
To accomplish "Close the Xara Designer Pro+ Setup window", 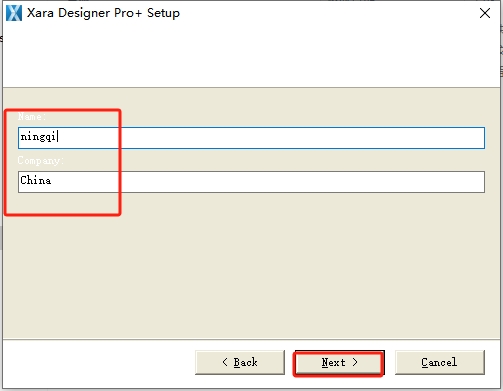I will 485,13.
